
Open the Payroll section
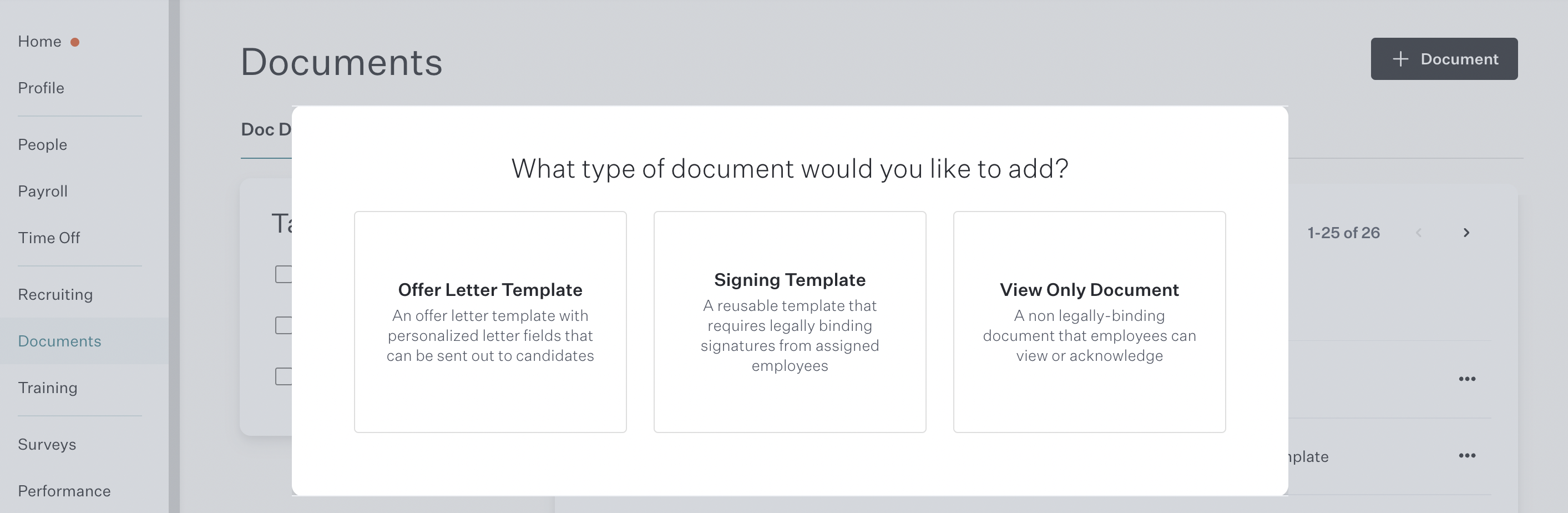pos(43,192)
